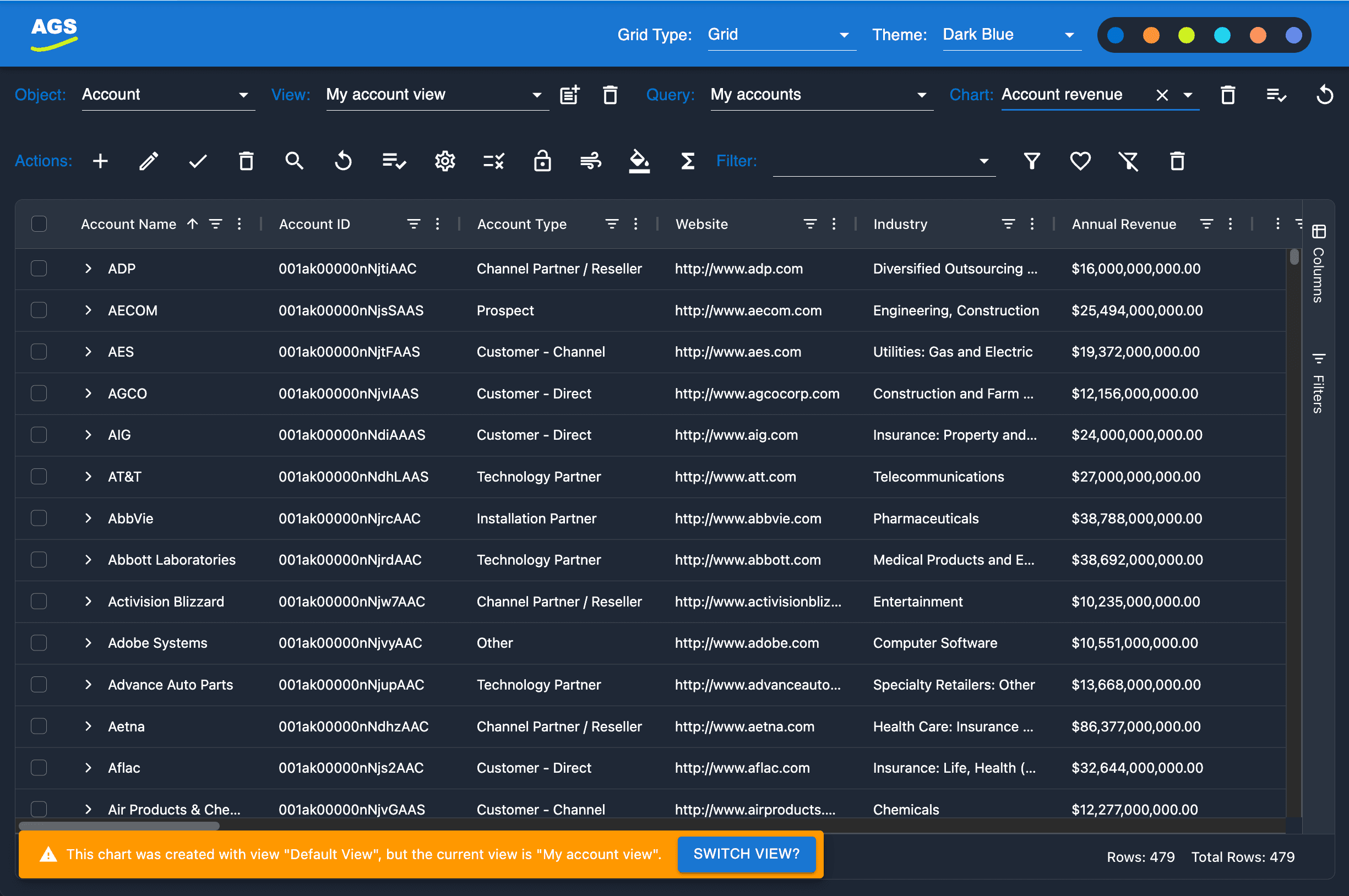Open the Filters side panel tab
This screenshot has height=896, width=1349.
pos(1318,384)
